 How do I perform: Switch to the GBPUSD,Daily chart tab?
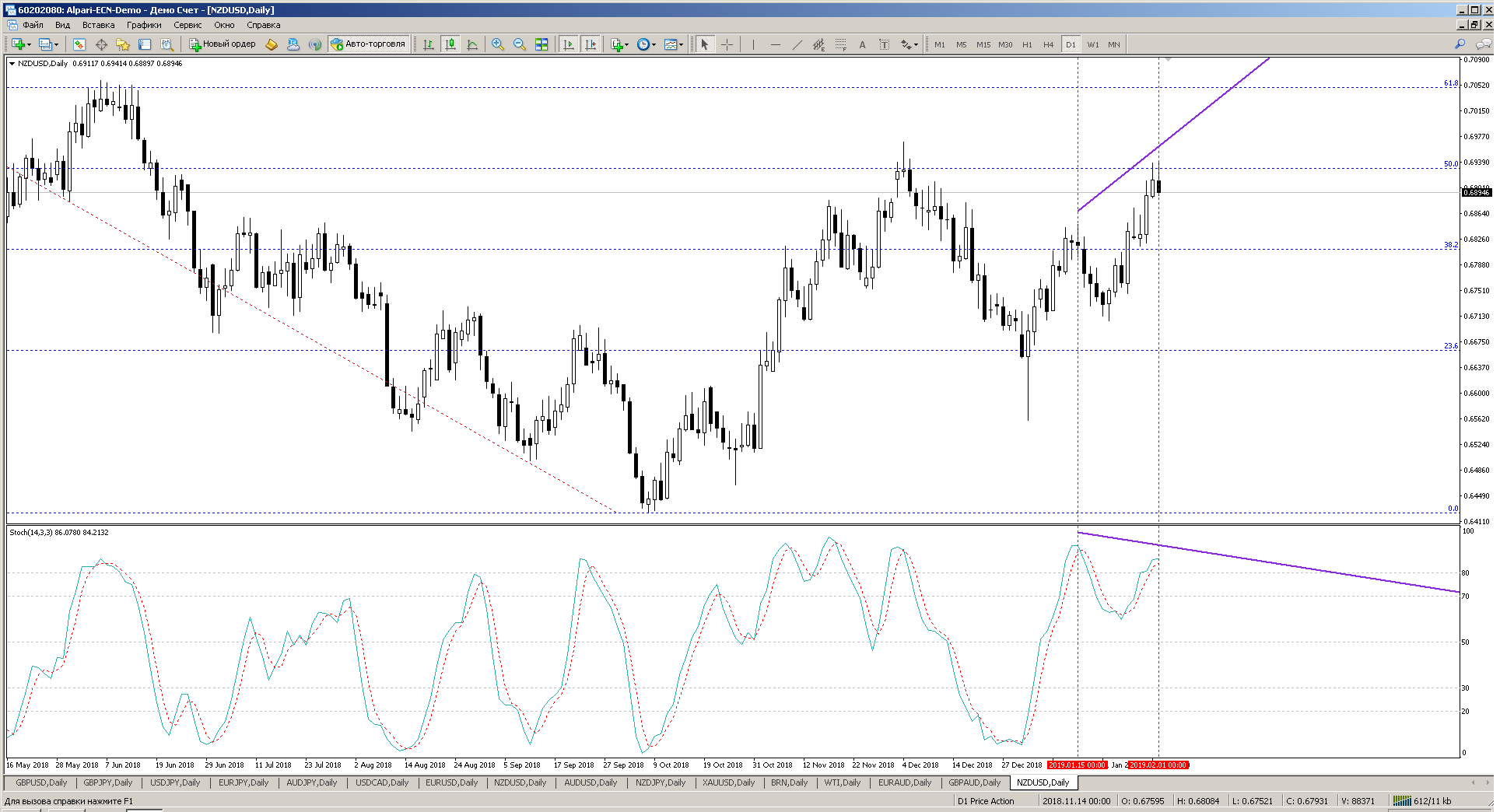[x=41, y=782]
